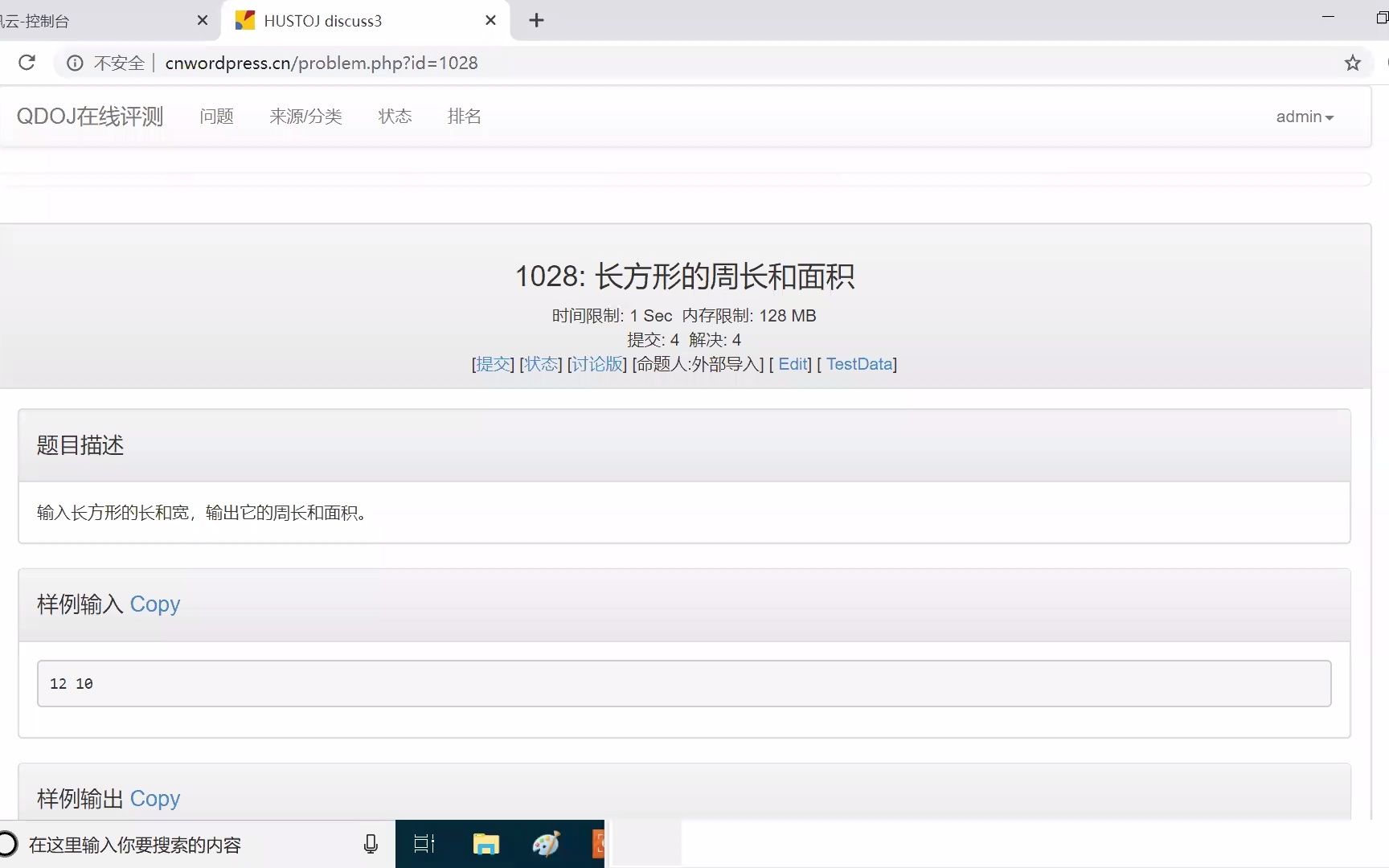Viewport: 1389px width, 868px height.
Task: Click the Cortana circle icon
Action: [8, 844]
